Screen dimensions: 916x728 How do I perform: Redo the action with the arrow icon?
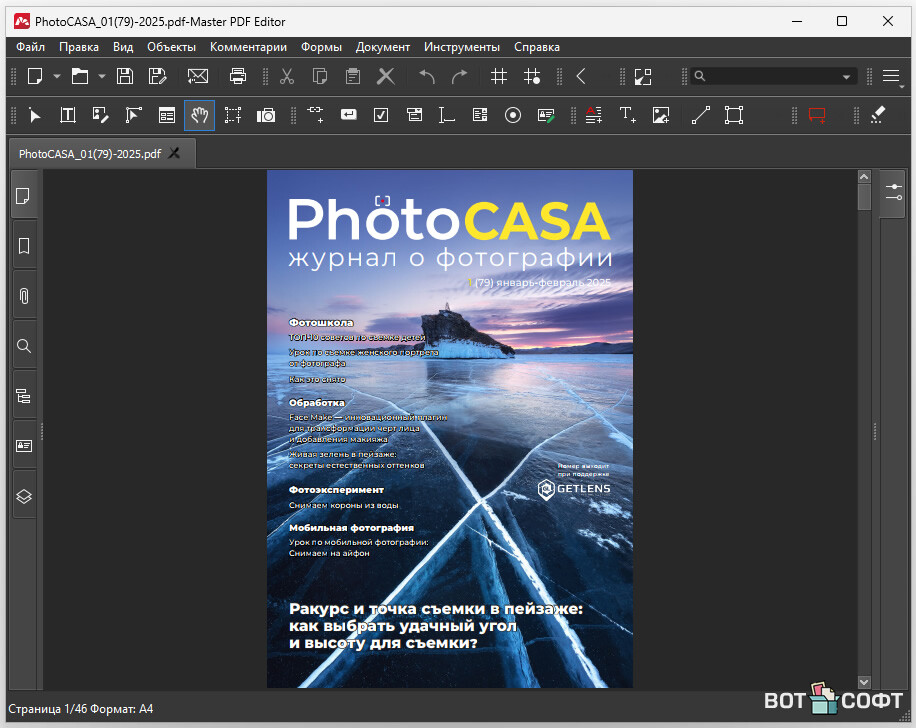pos(460,76)
